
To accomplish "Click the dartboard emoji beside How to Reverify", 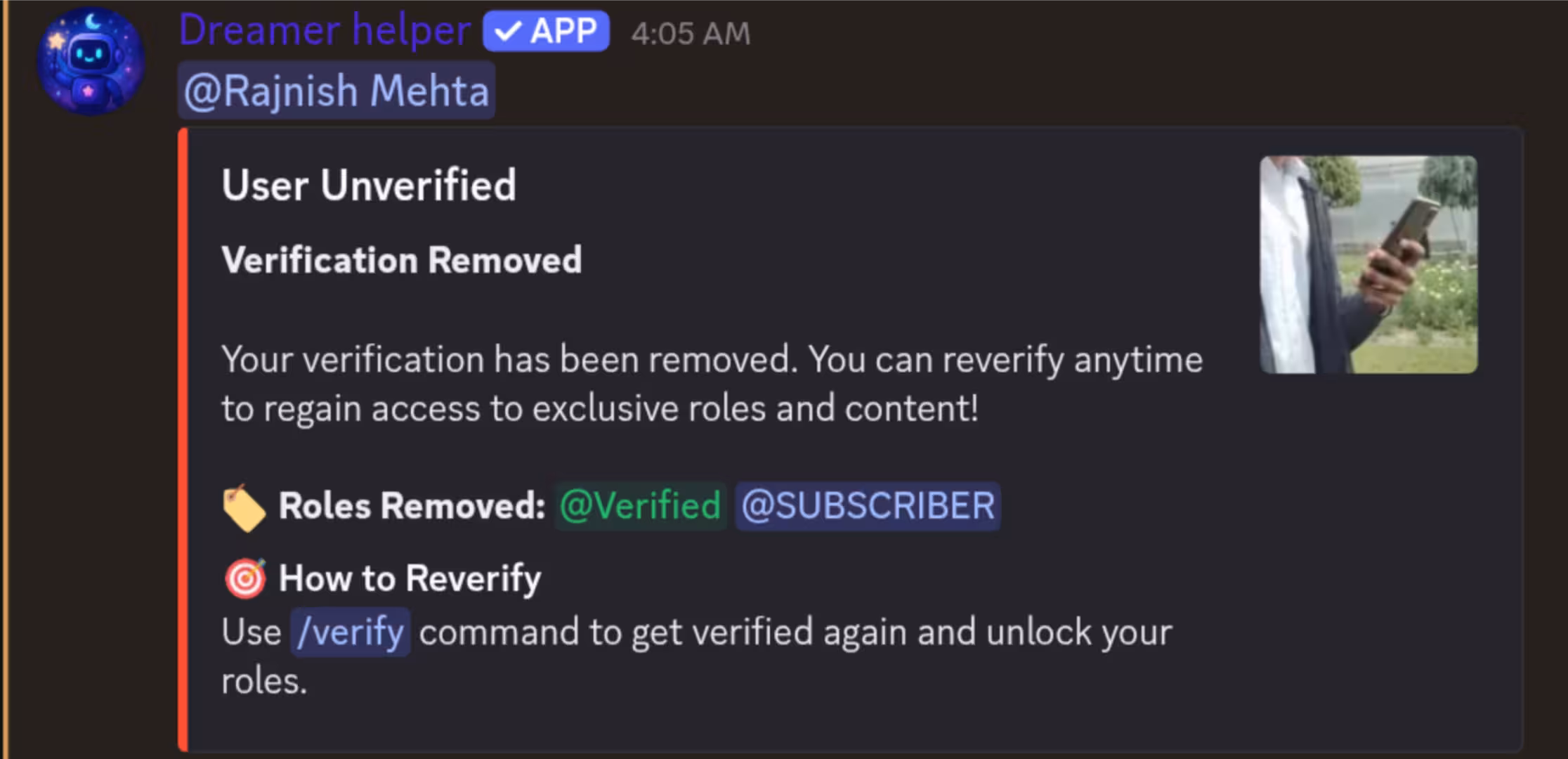I will pos(244,578).
